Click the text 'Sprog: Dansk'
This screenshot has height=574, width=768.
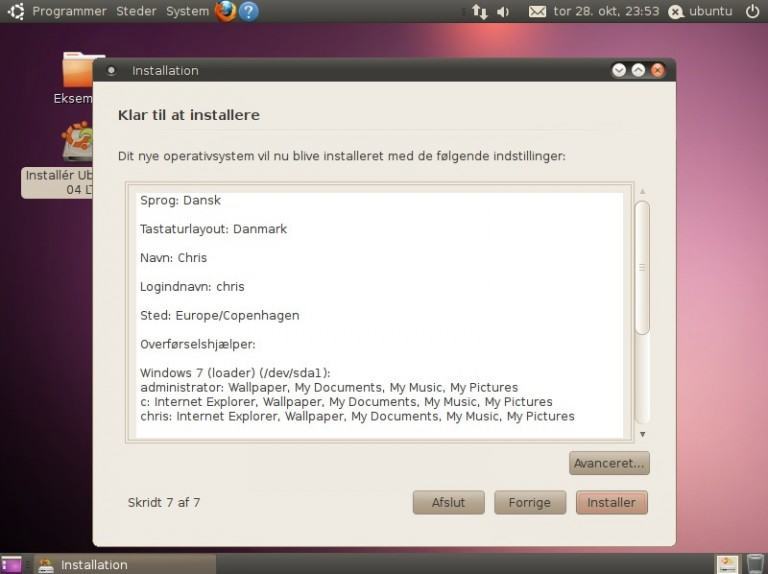click(180, 200)
